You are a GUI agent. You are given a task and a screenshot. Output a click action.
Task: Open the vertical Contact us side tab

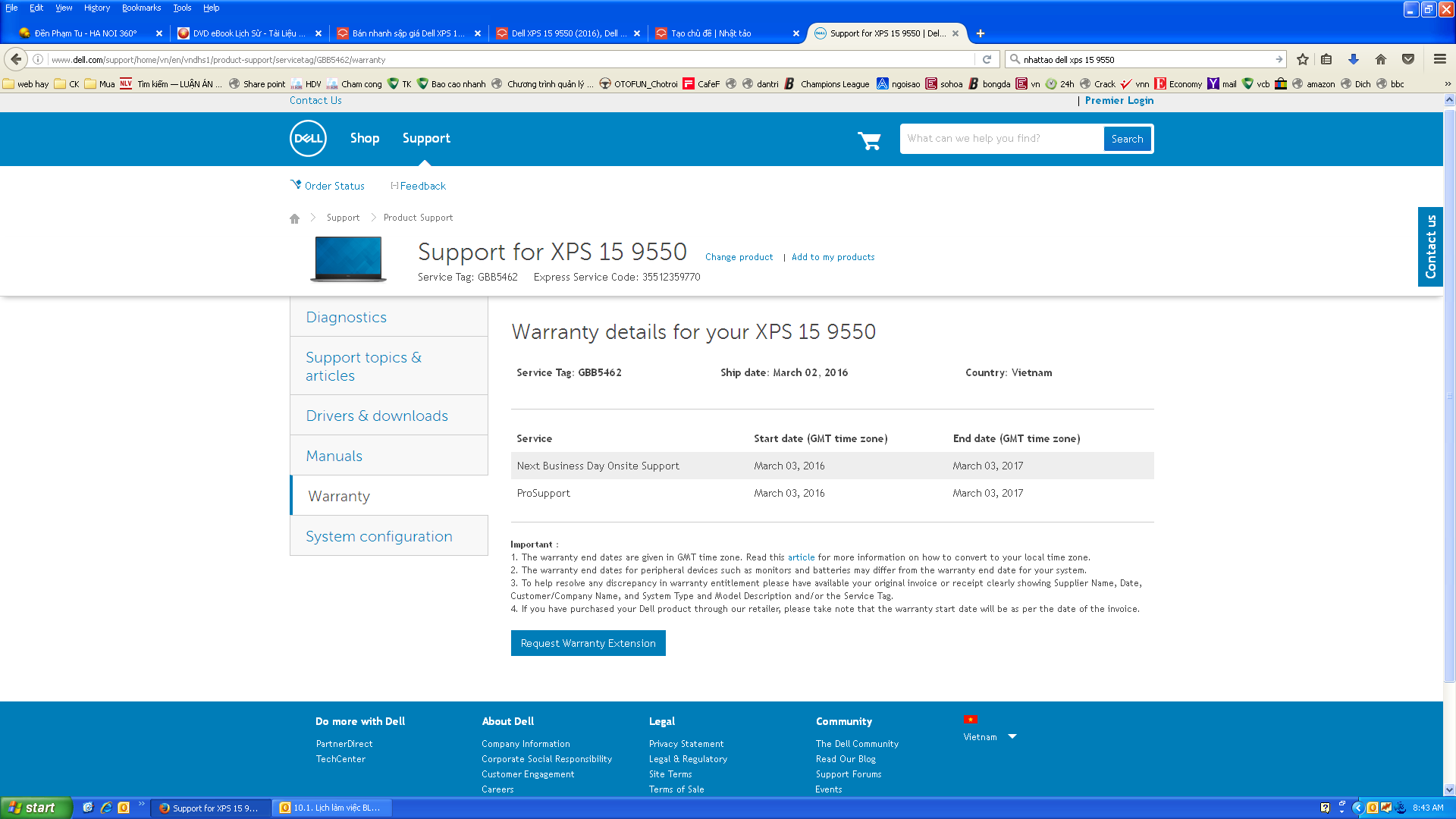[x=1430, y=246]
